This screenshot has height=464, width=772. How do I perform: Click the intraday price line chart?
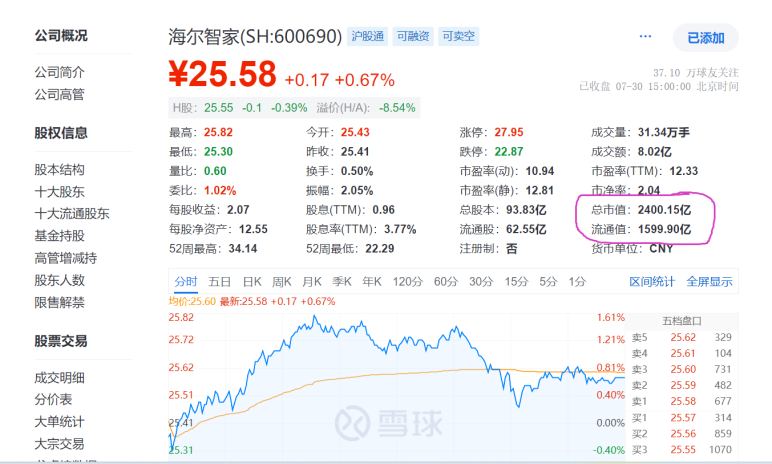click(396, 387)
